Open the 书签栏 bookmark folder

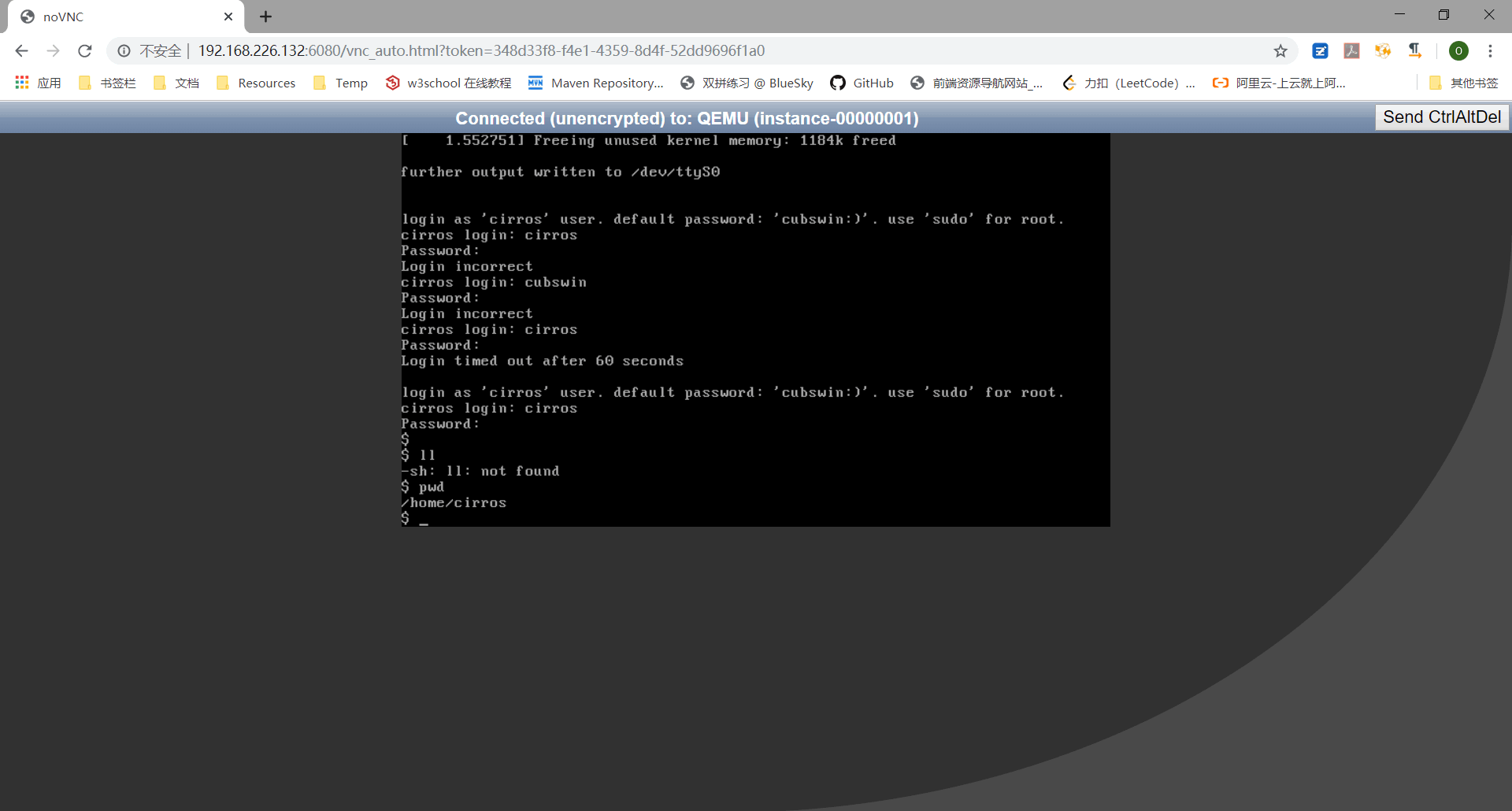(x=107, y=83)
